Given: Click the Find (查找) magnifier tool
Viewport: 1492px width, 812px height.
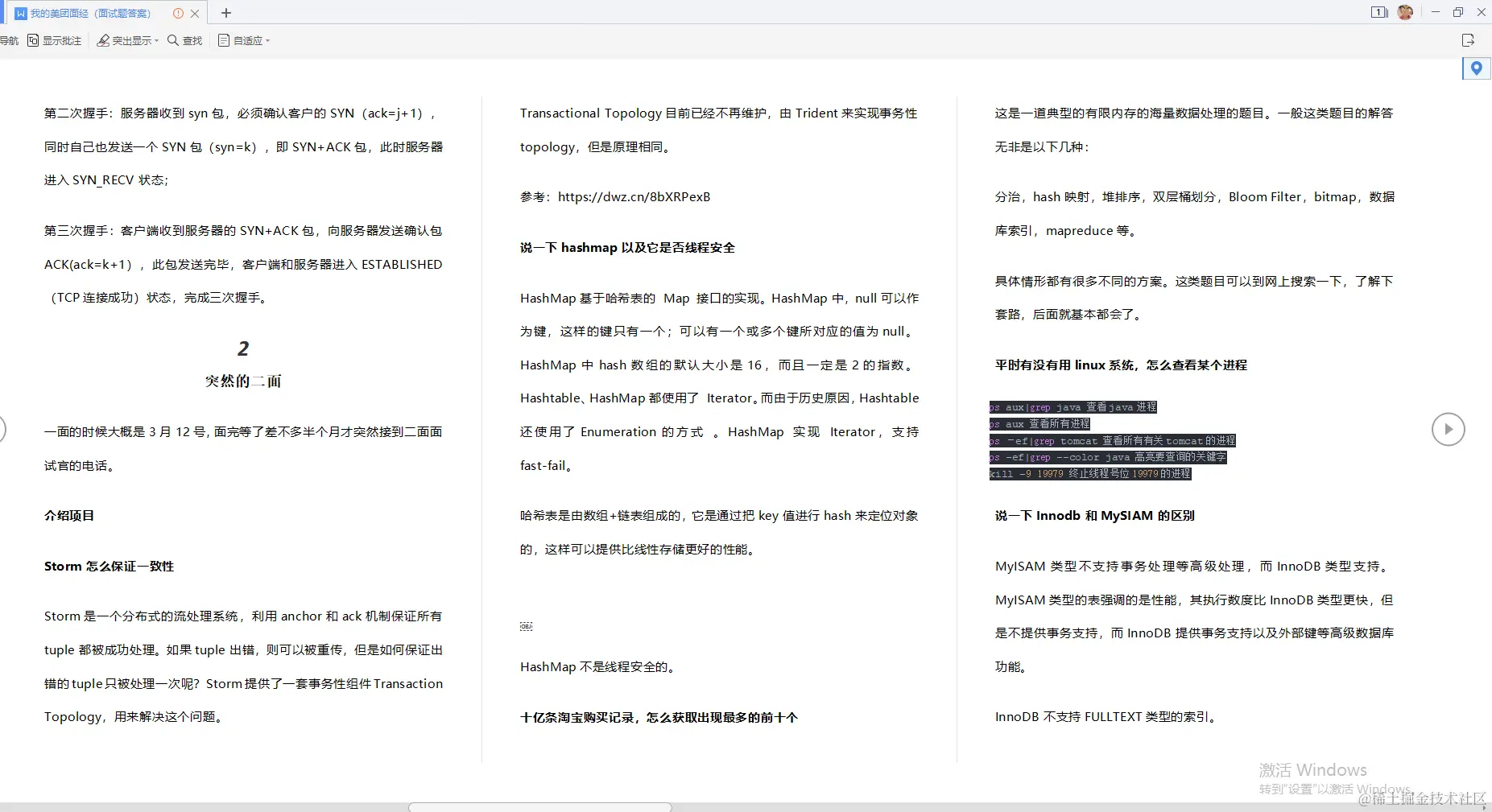Looking at the screenshot, I should tap(184, 40).
